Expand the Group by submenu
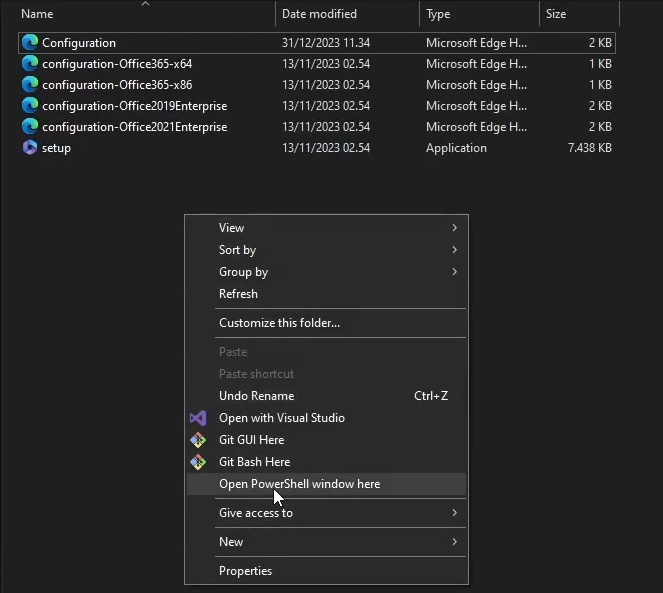Viewport: 663px width, 593px height. click(x=454, y=272)
